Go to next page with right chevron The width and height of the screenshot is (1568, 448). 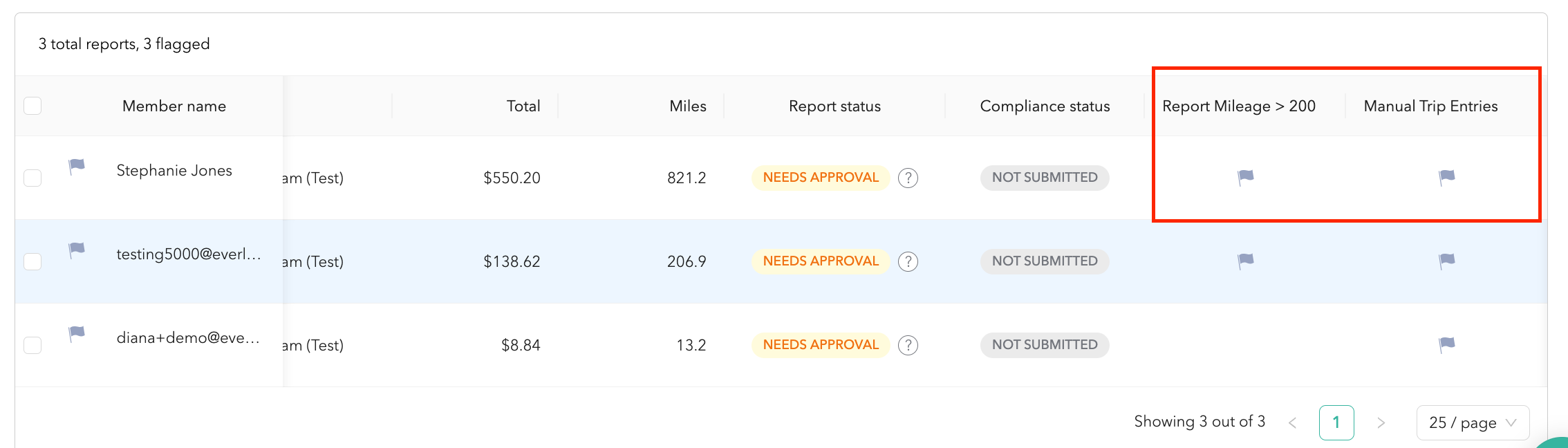(1381, 422)
